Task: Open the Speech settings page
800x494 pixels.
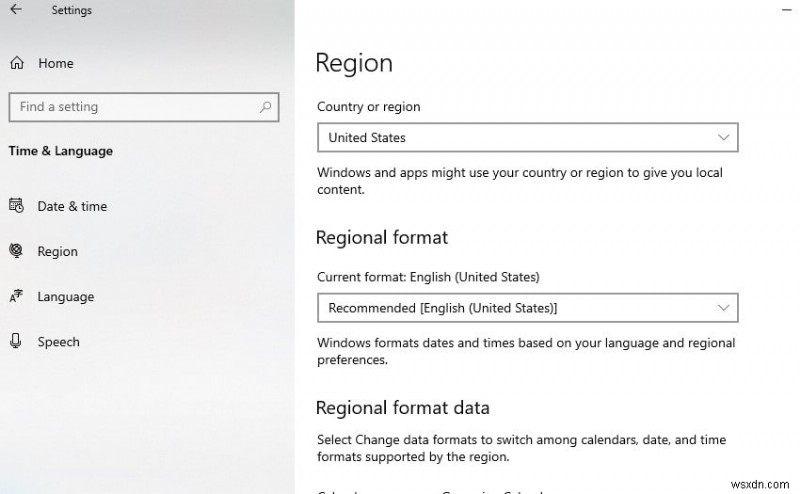Action: (58, 342)
